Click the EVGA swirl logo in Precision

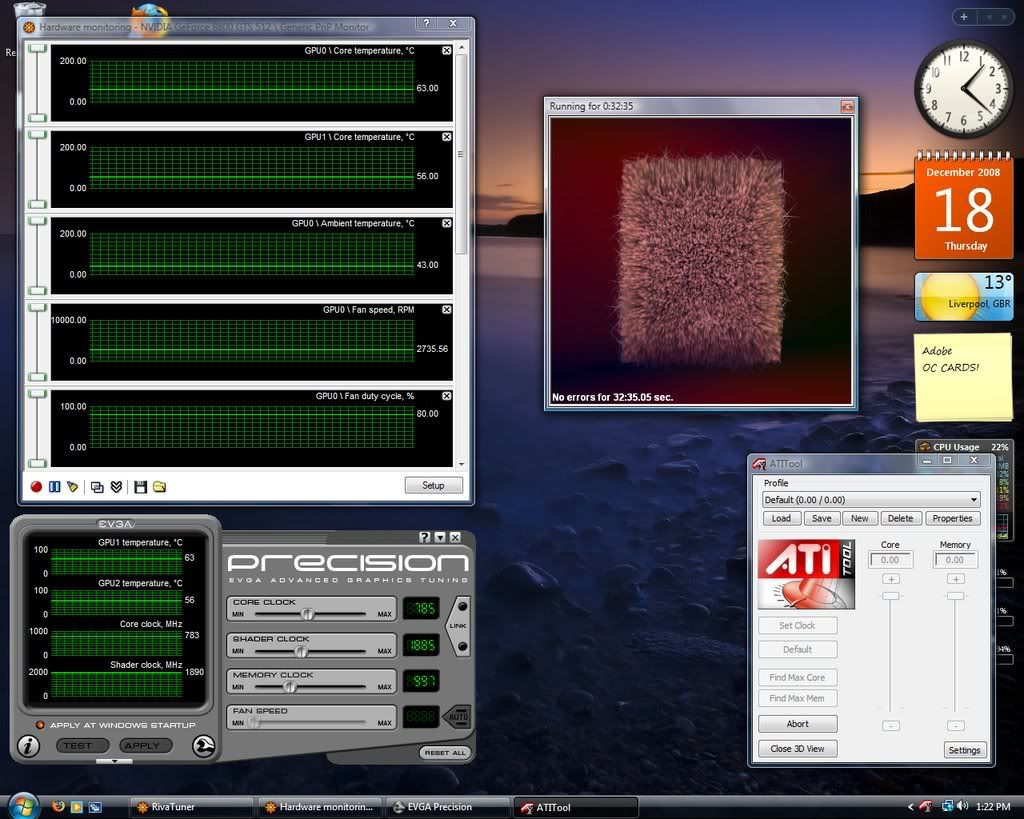[x=206, y=745]
